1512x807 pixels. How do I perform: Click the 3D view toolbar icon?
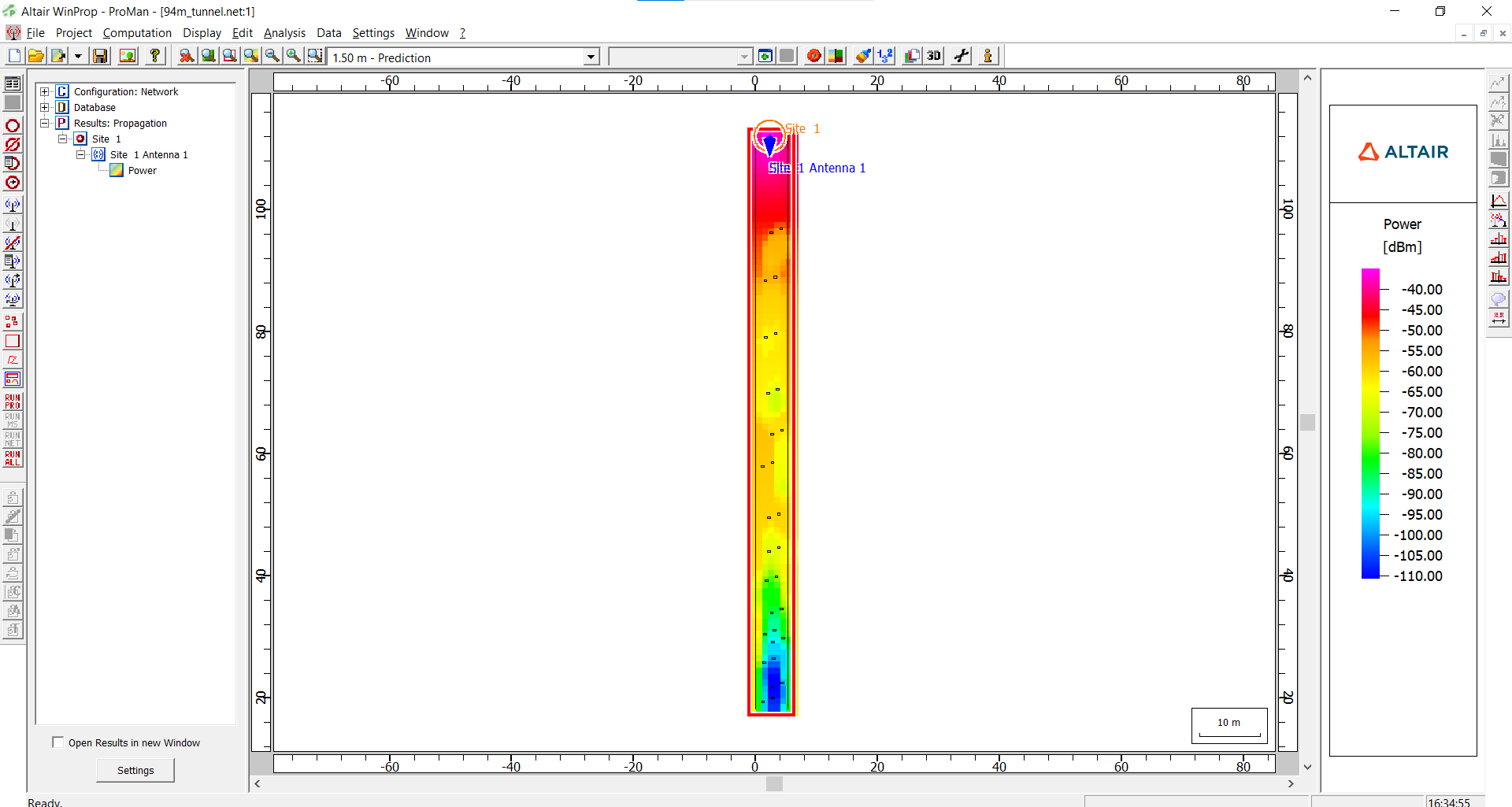pyautogui.click(x=934, y=56)
